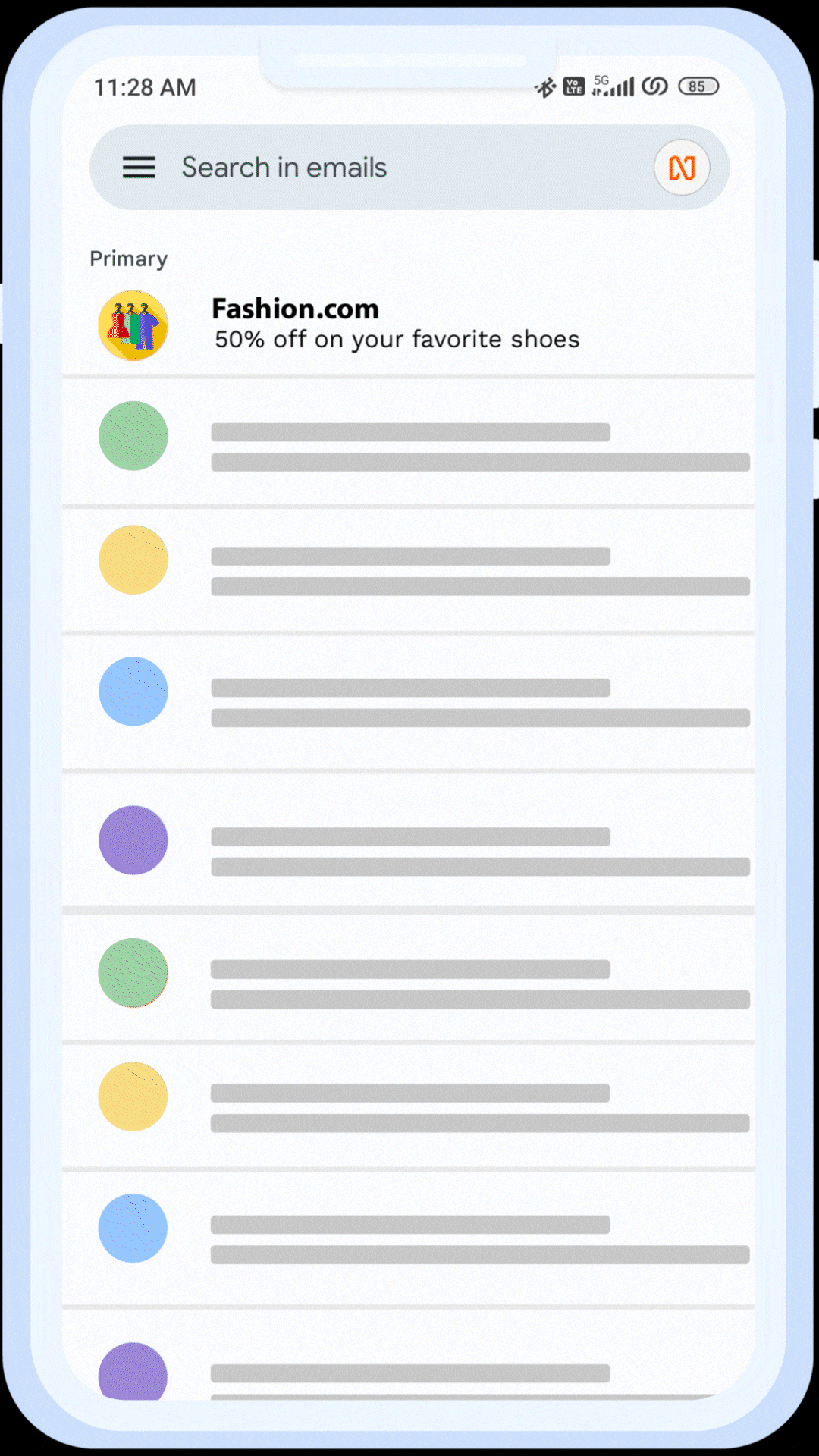Select the first yellow avatar circle

[x=133, y=560]
